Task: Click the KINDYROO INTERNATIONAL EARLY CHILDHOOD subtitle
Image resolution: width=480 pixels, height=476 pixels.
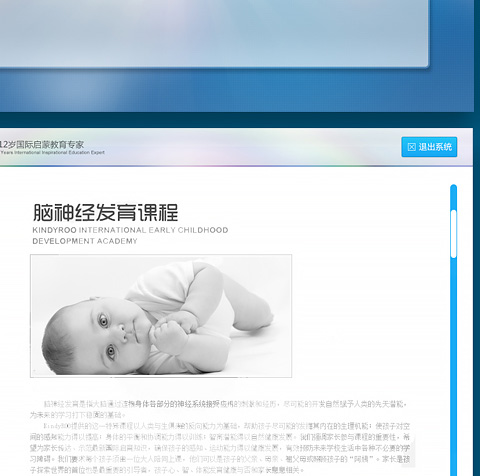Action: 130,230
